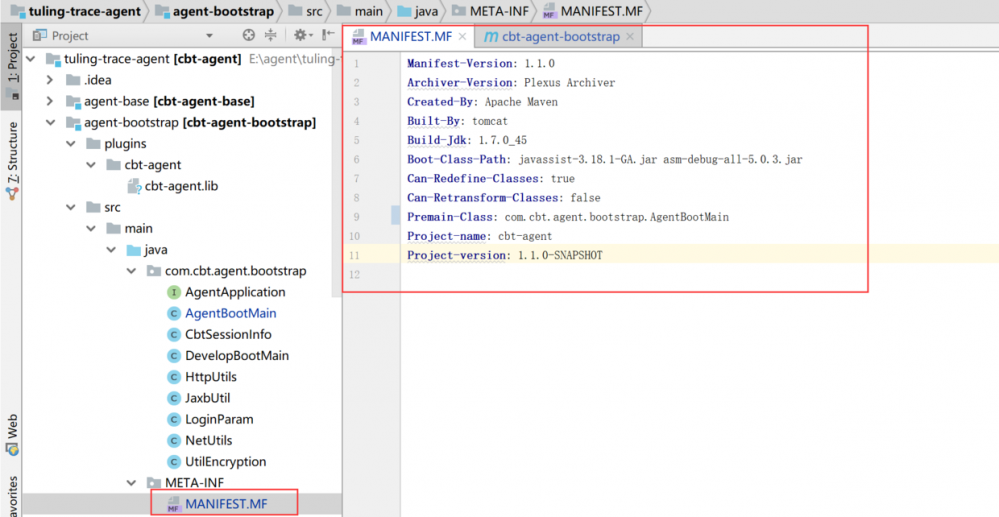Select the AgentApplication interface
Viewport: 999px width, 517px height.
coord(235,292)
